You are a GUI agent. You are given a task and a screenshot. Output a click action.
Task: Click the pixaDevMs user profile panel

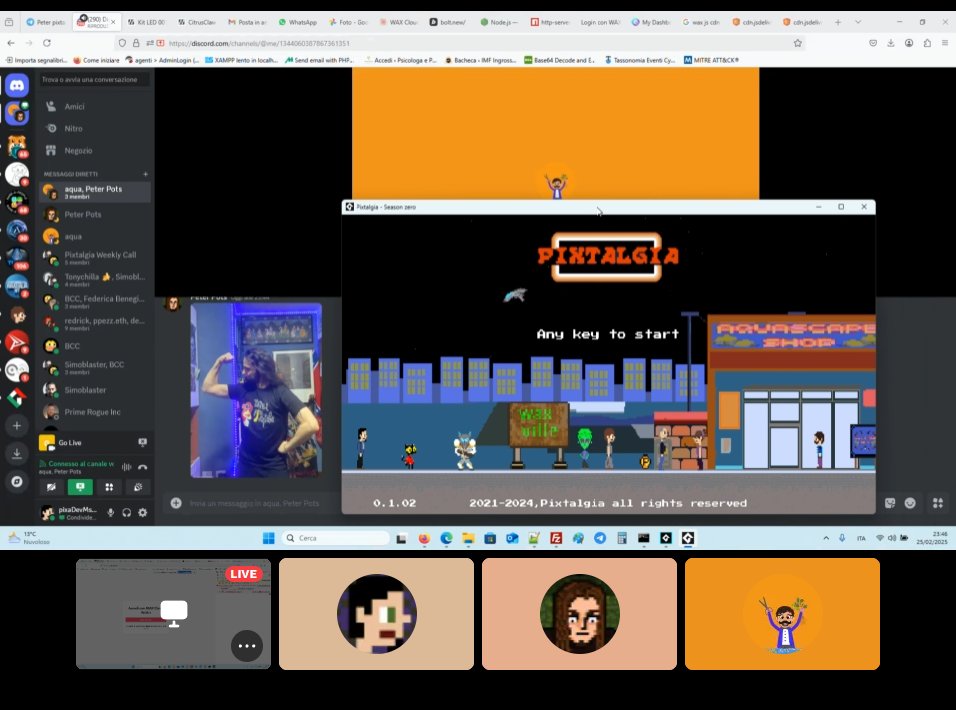click(69, 513)
